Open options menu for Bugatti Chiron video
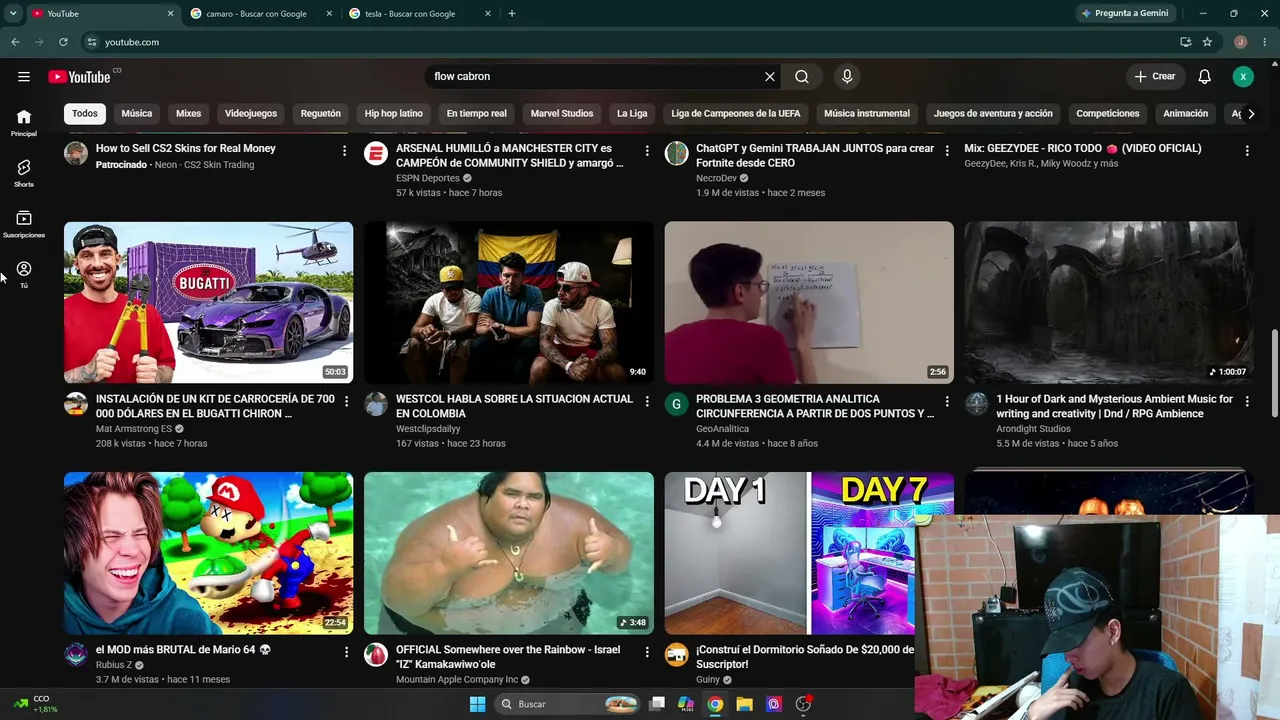1280x720 pixels. [345, 401]
